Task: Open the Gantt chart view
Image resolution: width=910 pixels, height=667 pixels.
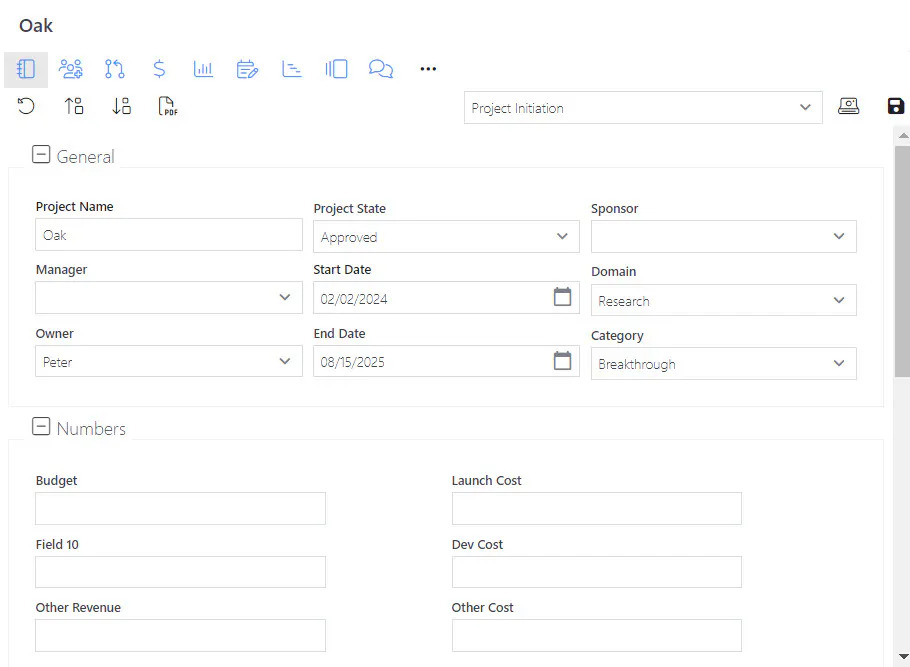Action: click(291, 69)
